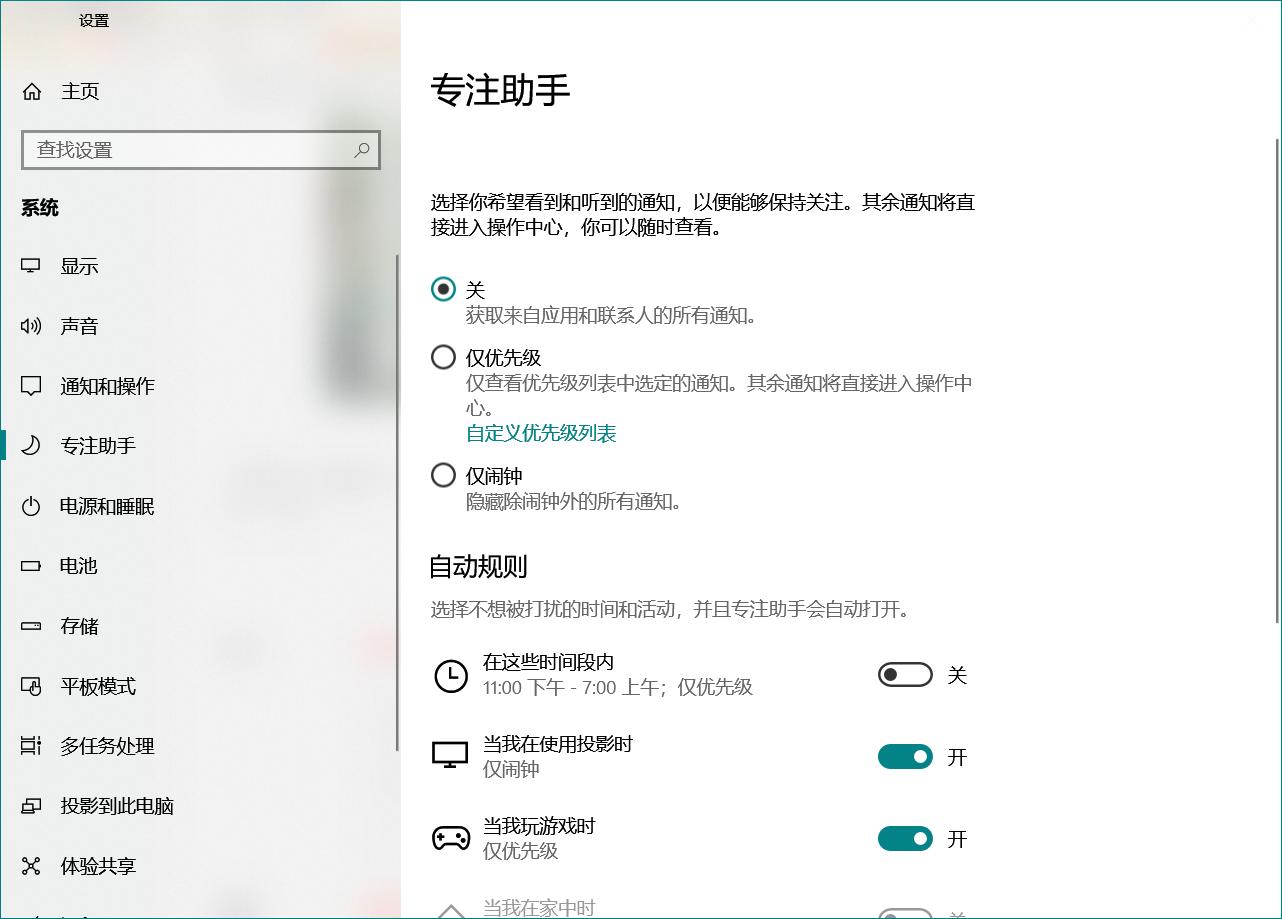The height and width of the screenshot is (919, 1282).
Task: Open 存储 settings
Action: pyautogui.click(x=80, y=626)
